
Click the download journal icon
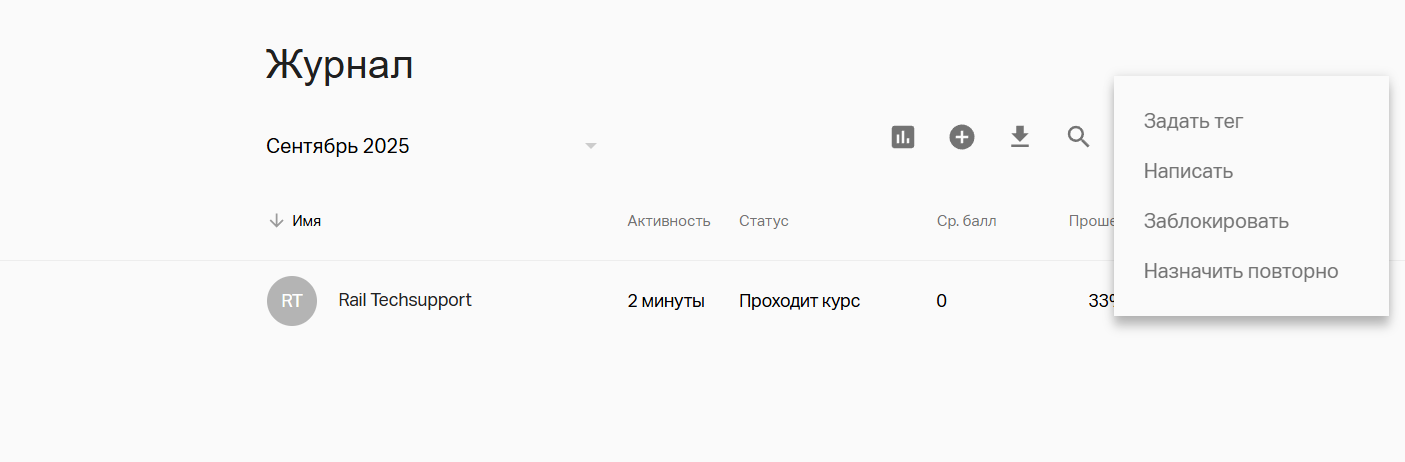(1019, 137)
